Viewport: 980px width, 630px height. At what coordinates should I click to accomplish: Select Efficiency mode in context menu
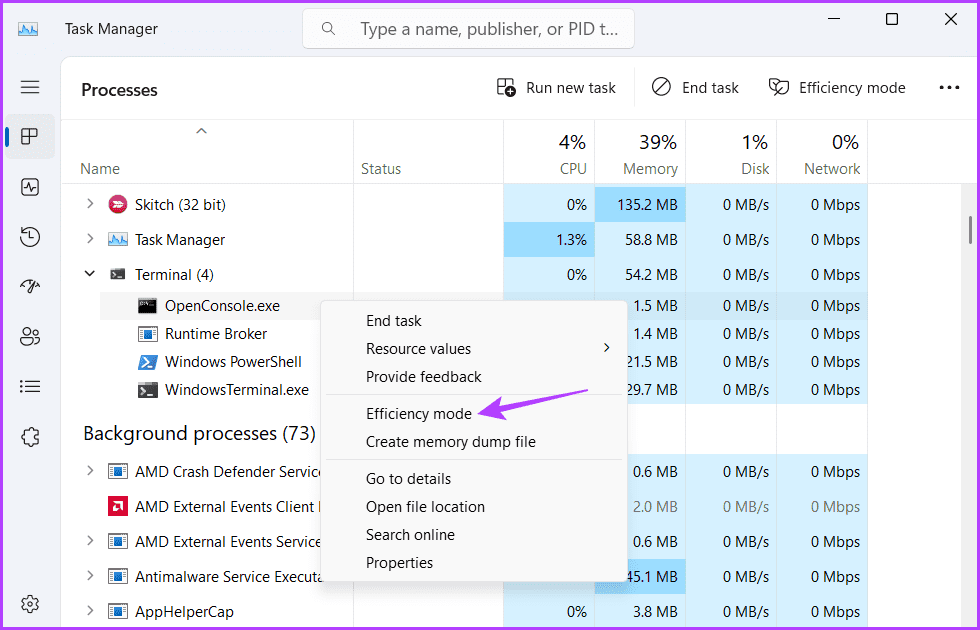tap(476, 414)
